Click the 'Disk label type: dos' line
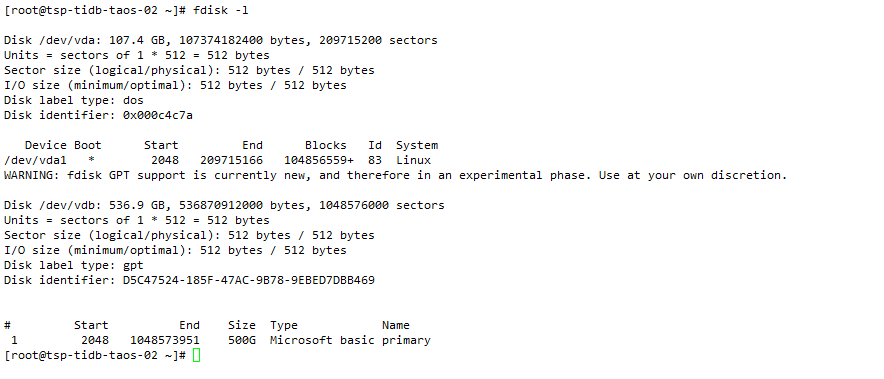 point(74,100)
